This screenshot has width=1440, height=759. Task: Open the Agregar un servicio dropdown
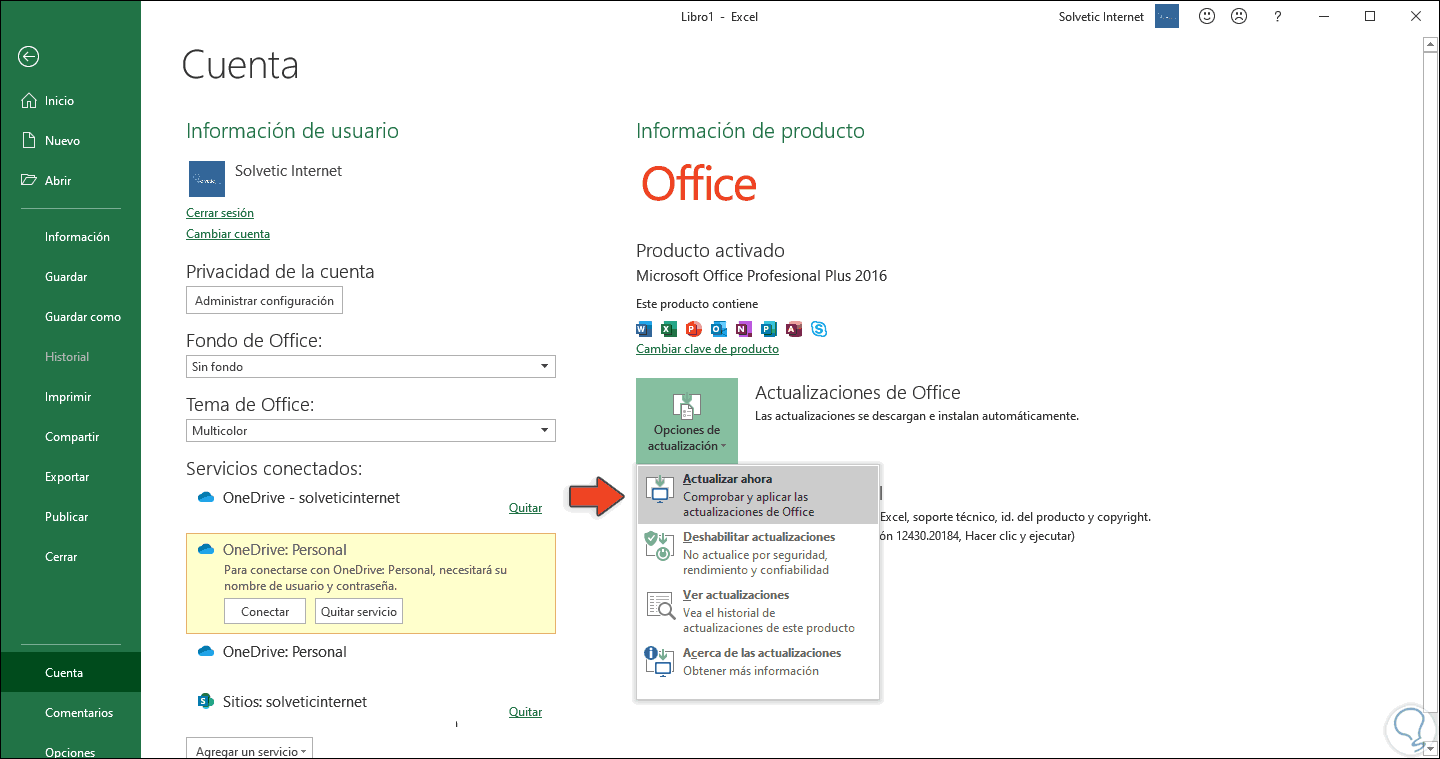coord(249,751)
